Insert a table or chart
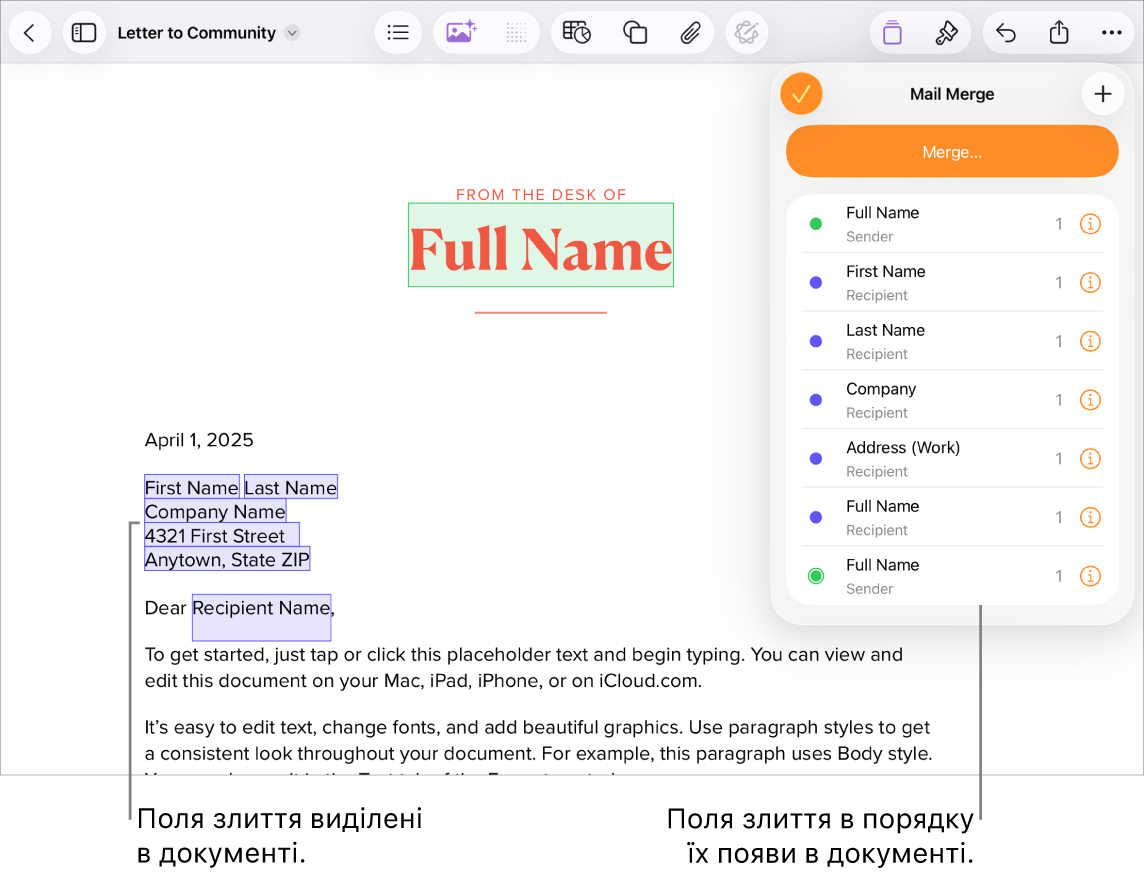Image resolution: width=1144 pixels, height=880 pixels. (x=576, y=33)
